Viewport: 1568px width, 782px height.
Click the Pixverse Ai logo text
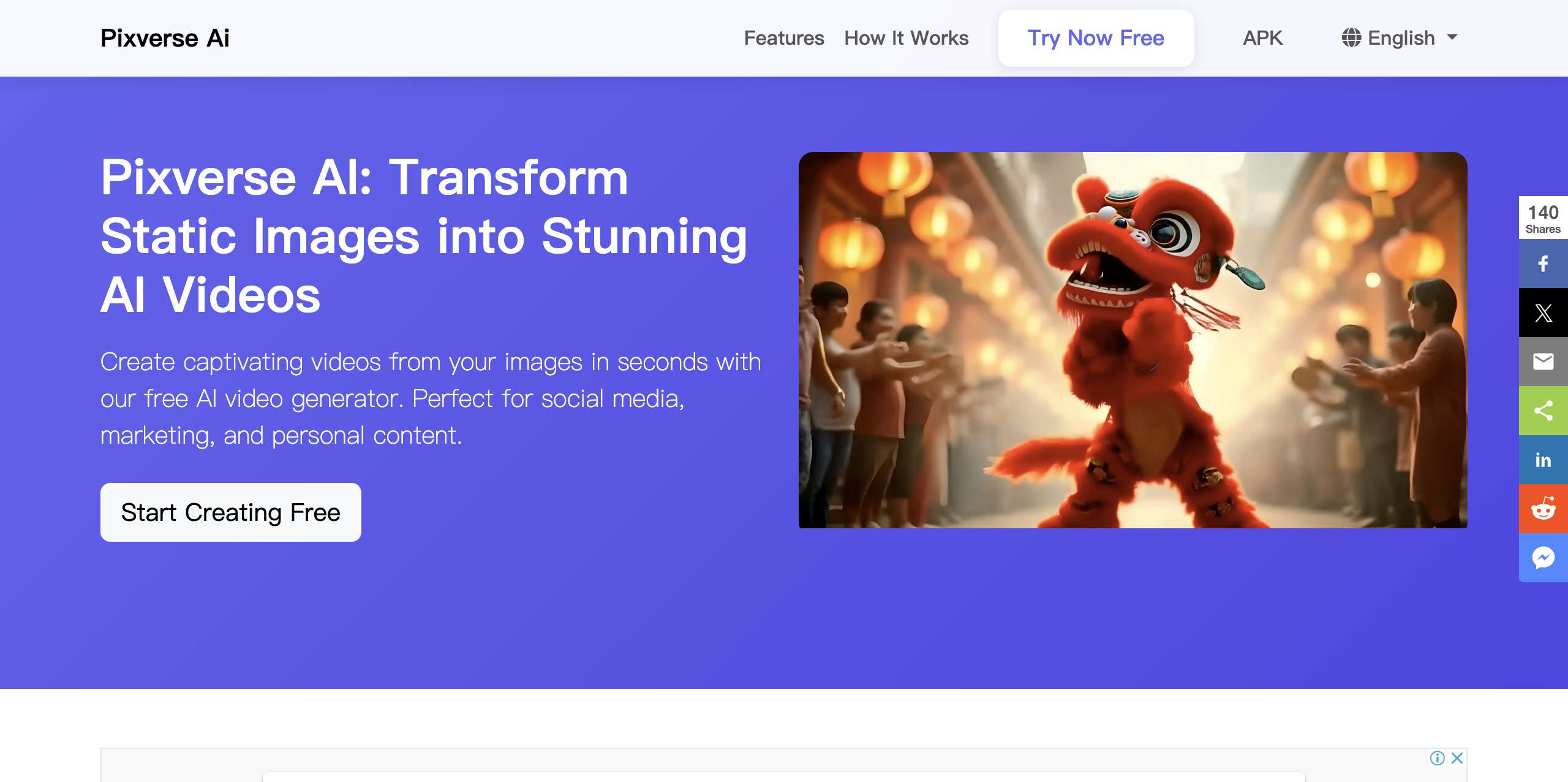pos(165,38)
